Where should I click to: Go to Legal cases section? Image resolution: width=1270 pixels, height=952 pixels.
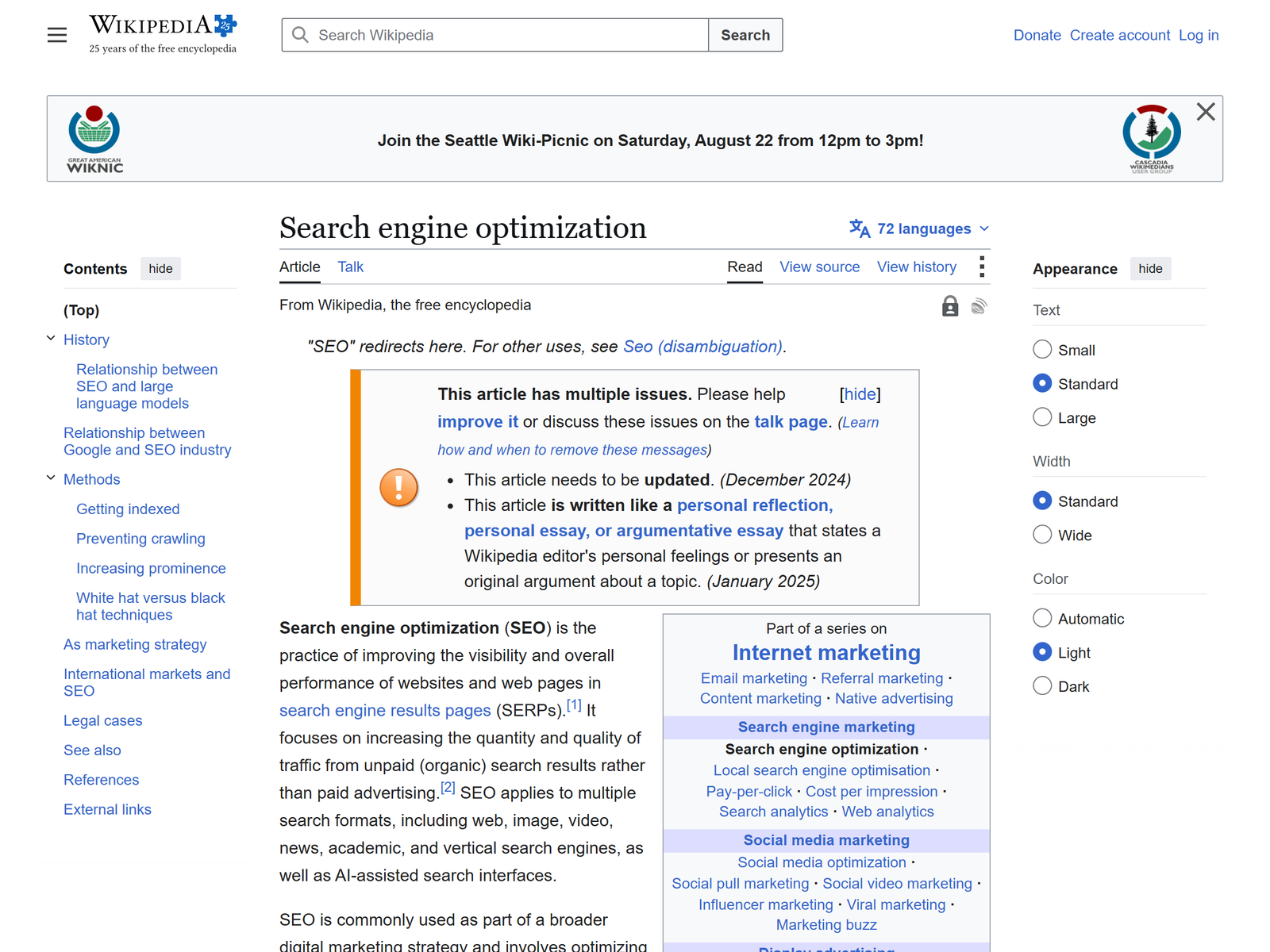(103, 720)
